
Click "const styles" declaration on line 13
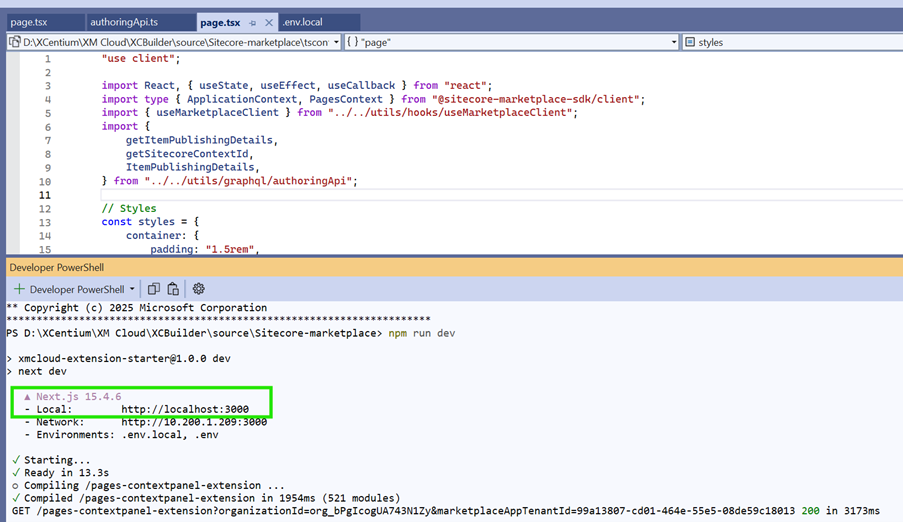point(138,222)
